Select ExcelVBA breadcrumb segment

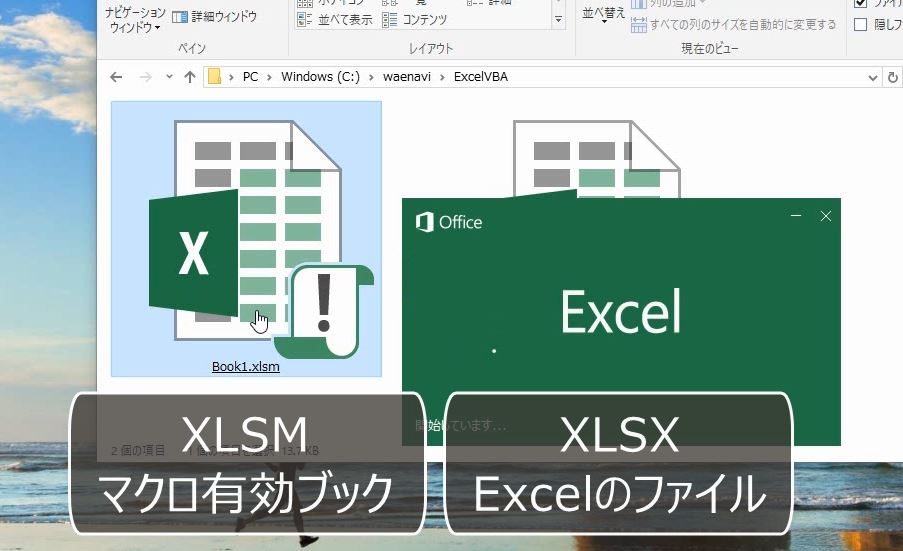[x=481, y=77]
